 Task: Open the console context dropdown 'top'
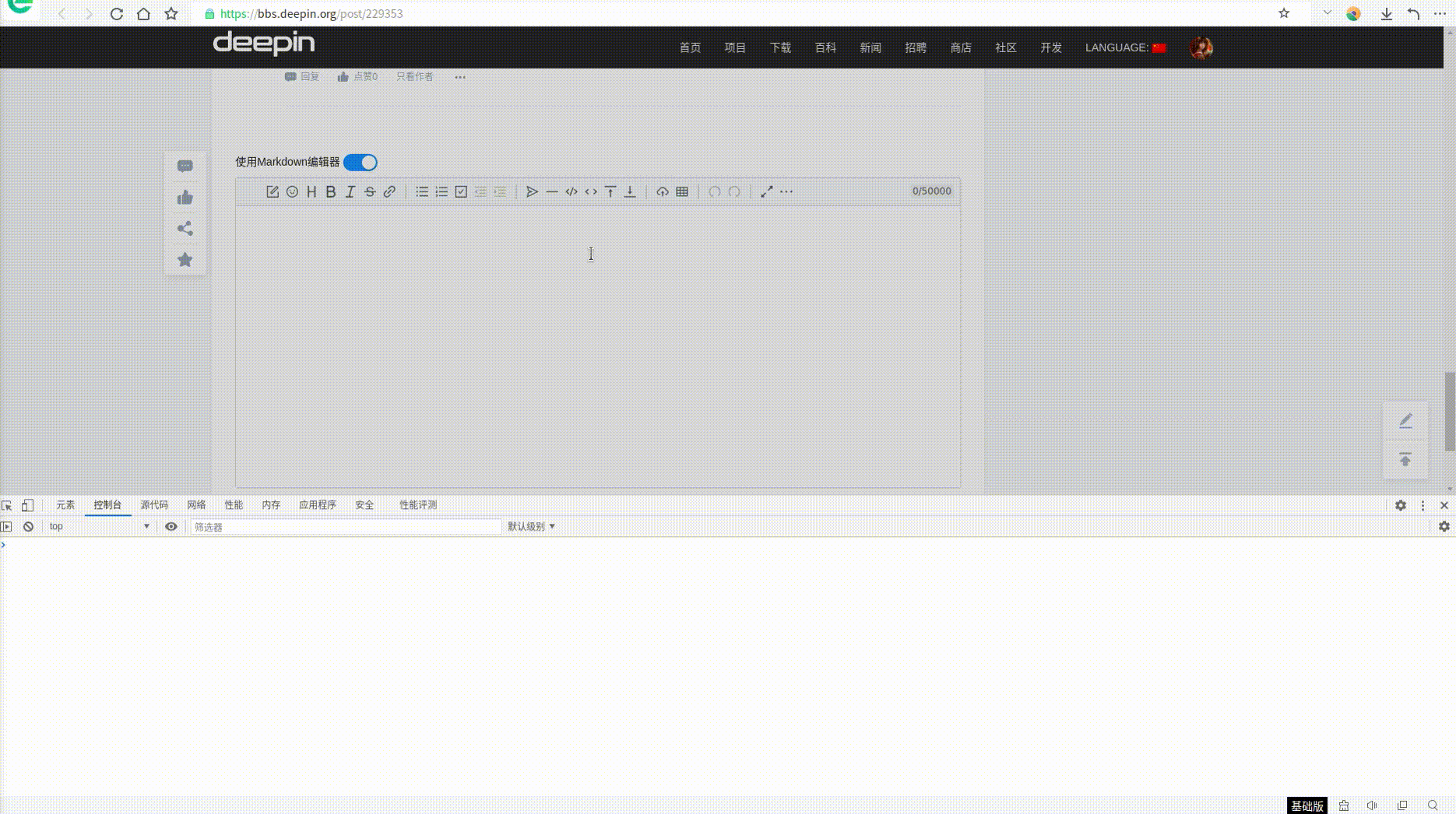[99, 527]
